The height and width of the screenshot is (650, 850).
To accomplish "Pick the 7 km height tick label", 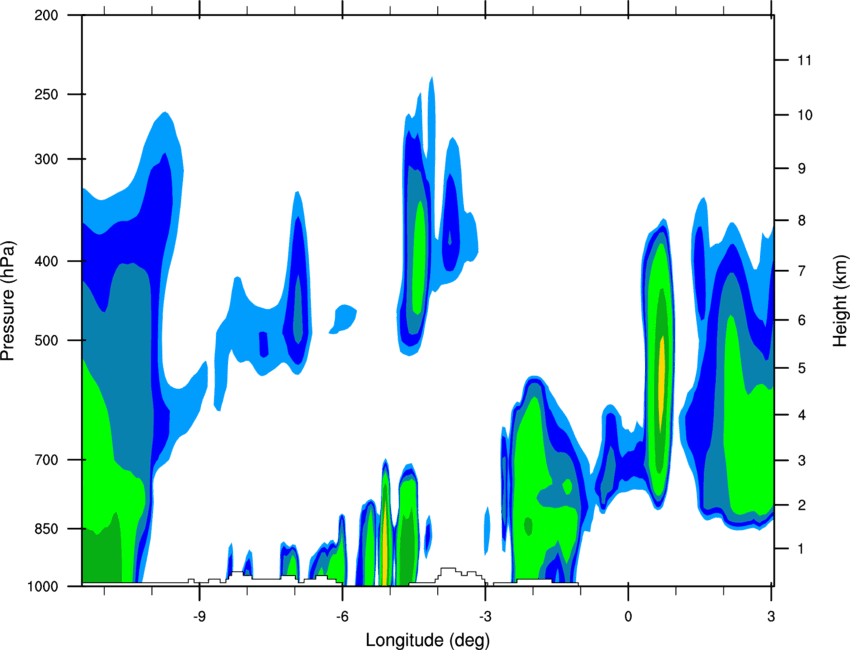I will 801,271.
